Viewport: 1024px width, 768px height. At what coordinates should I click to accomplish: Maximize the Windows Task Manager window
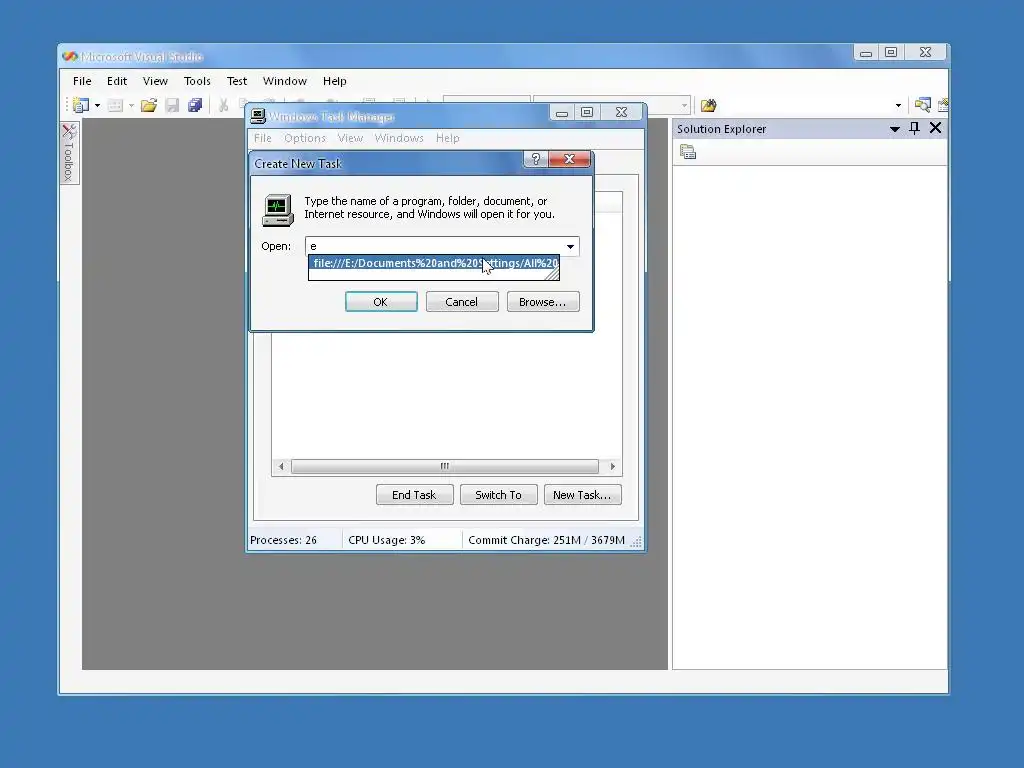(587, 113)
